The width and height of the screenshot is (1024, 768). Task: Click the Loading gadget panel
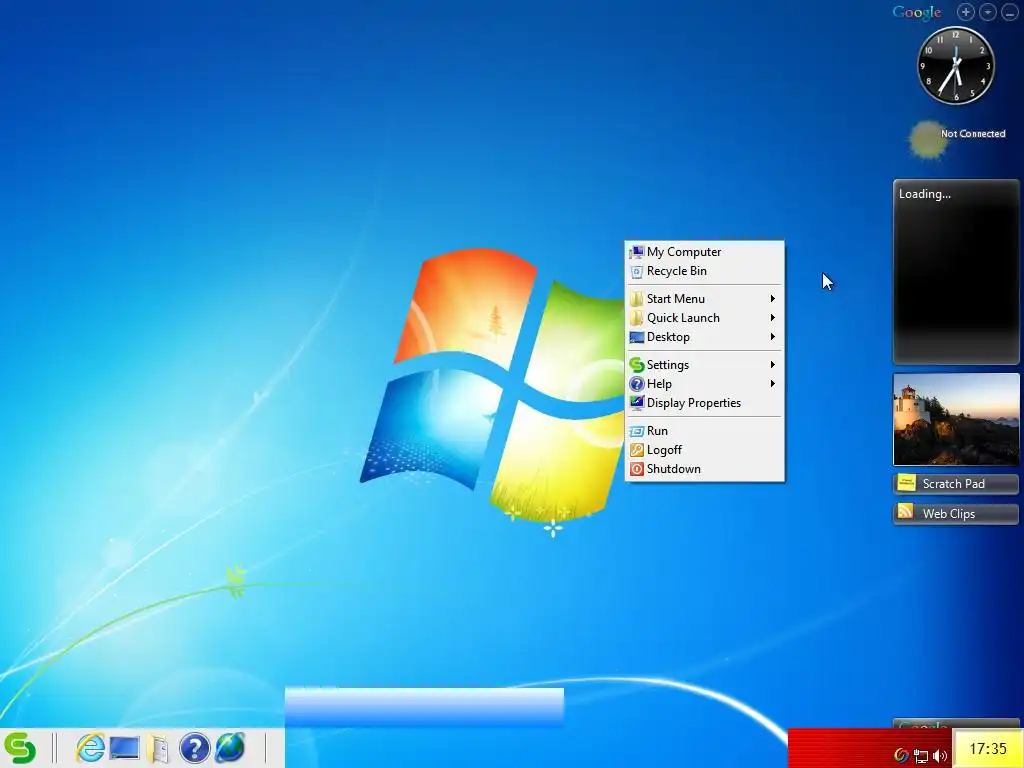tap(956, 271)
